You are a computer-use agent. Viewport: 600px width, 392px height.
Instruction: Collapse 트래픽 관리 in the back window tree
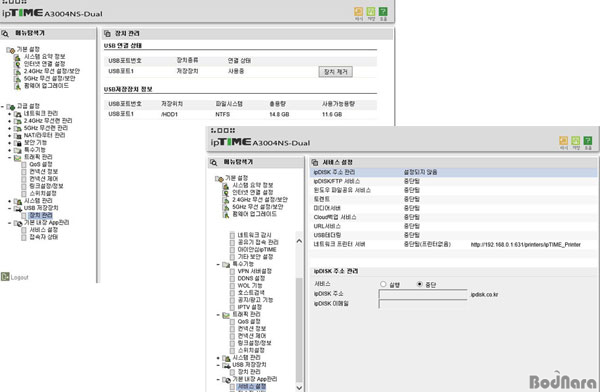(10, 157)
